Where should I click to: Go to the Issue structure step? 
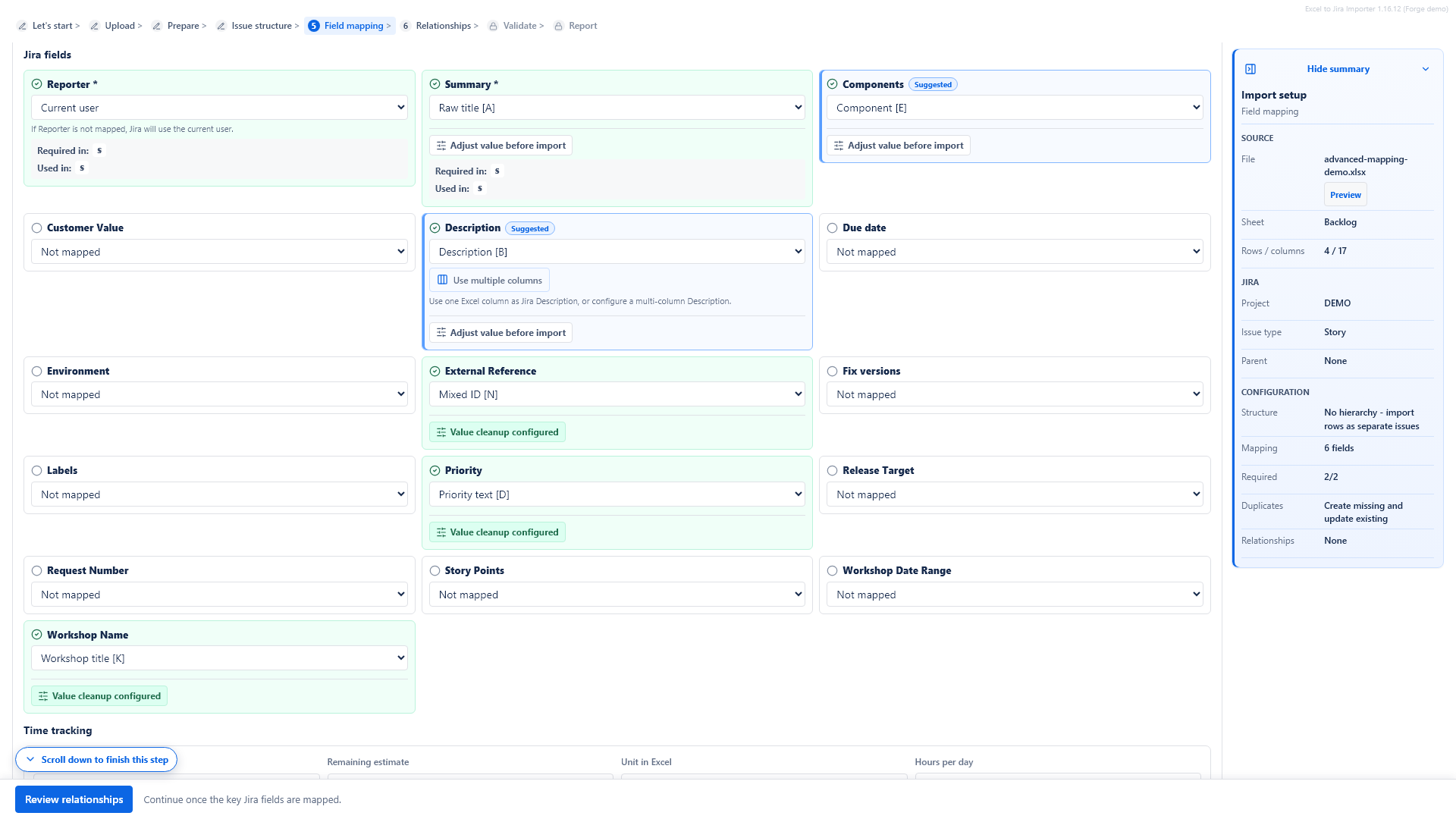[x=258, y=26]
